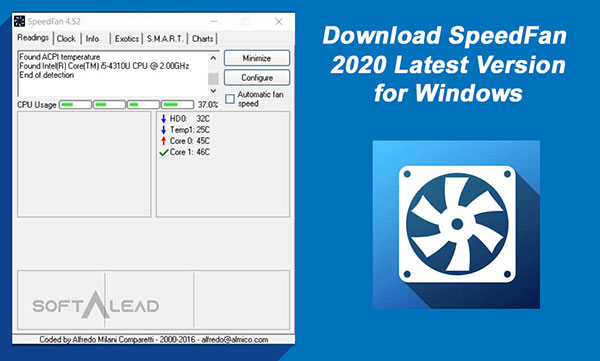Open the Readings tab
The width and height of the screenshot is (600, 361).
[33, 38]
